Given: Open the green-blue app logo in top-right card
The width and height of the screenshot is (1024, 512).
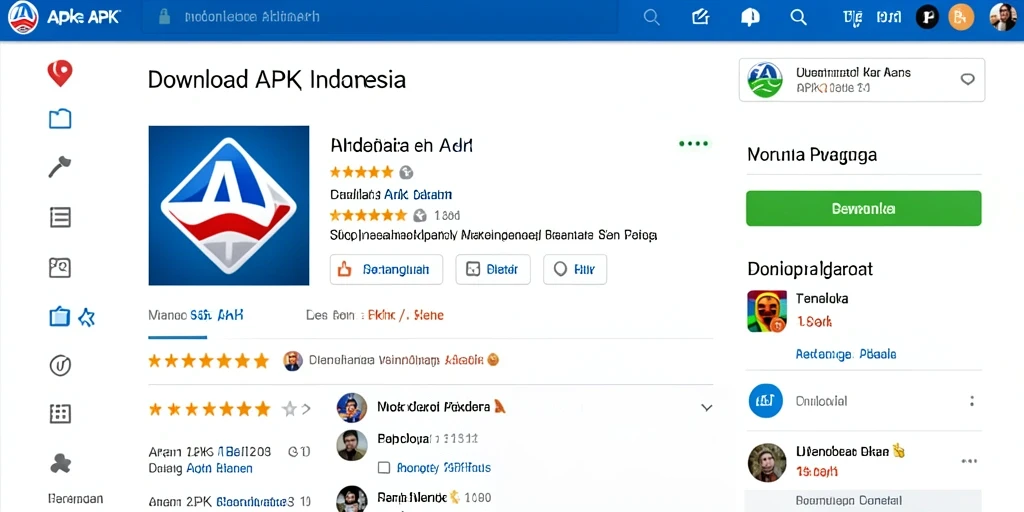Looking at the screenshot, I should [764, 80].
